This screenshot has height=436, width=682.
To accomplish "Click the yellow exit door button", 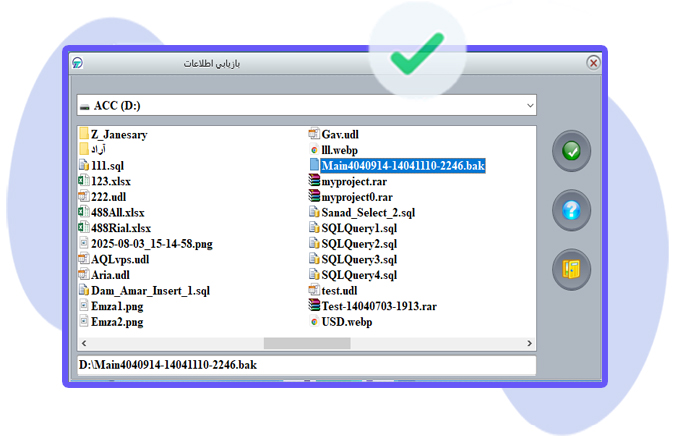I will click(571, 269).
